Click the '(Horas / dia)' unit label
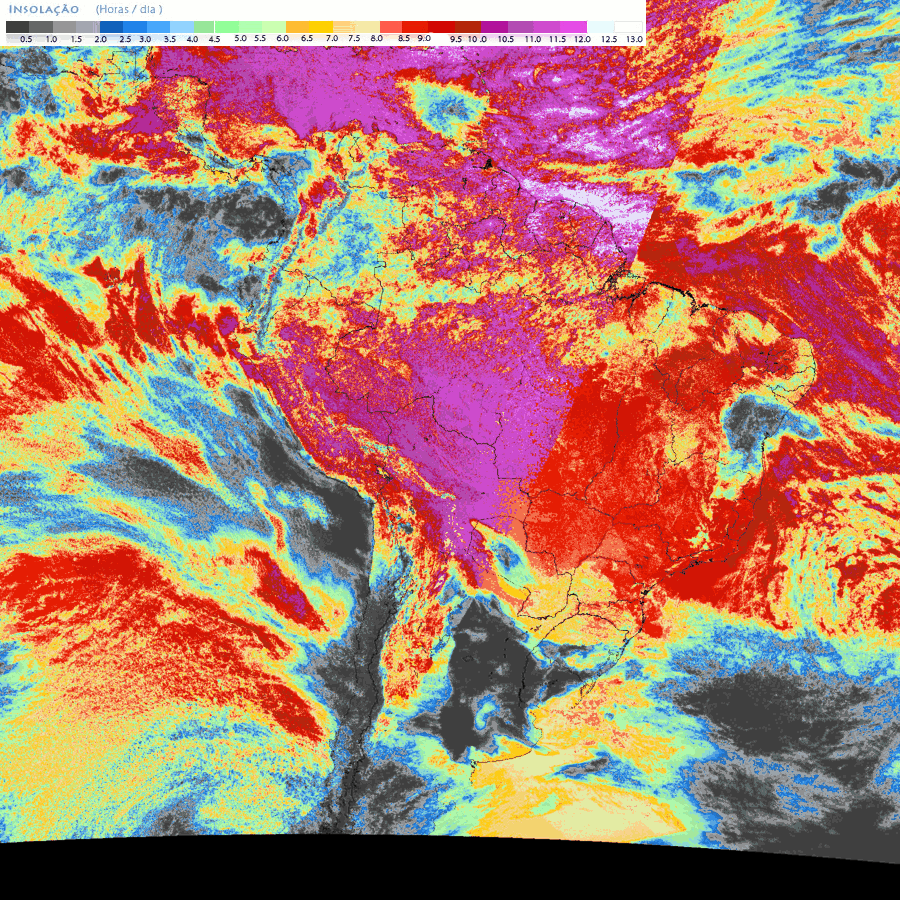Image resolution: width=900 pixels, height=900 pixels. (129, 9)
